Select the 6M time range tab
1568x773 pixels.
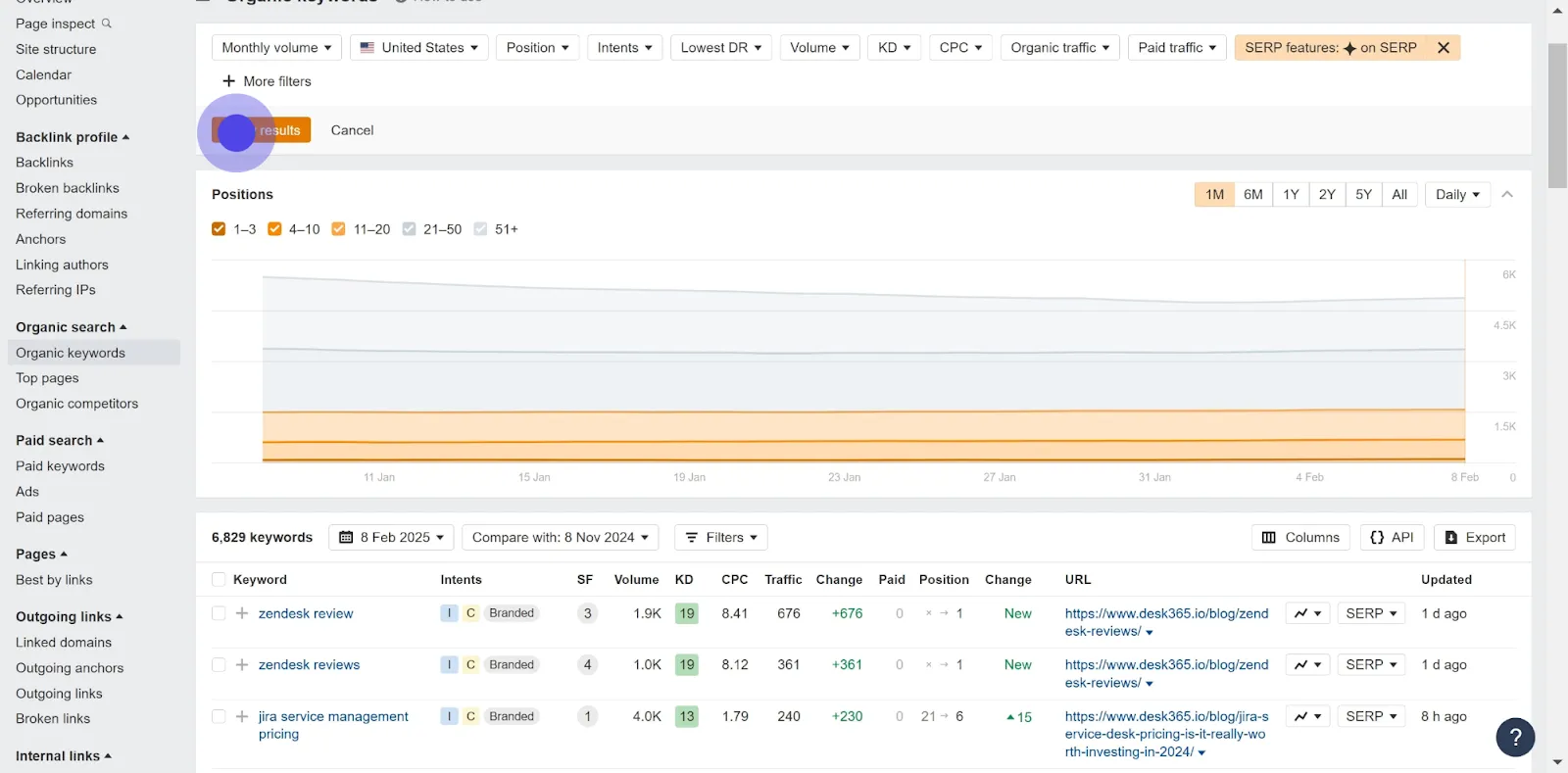pos(1252,194)
